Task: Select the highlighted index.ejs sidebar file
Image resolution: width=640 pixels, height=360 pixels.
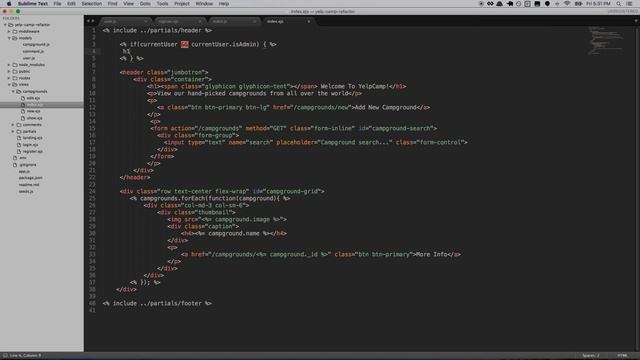Action: (42, 105)
